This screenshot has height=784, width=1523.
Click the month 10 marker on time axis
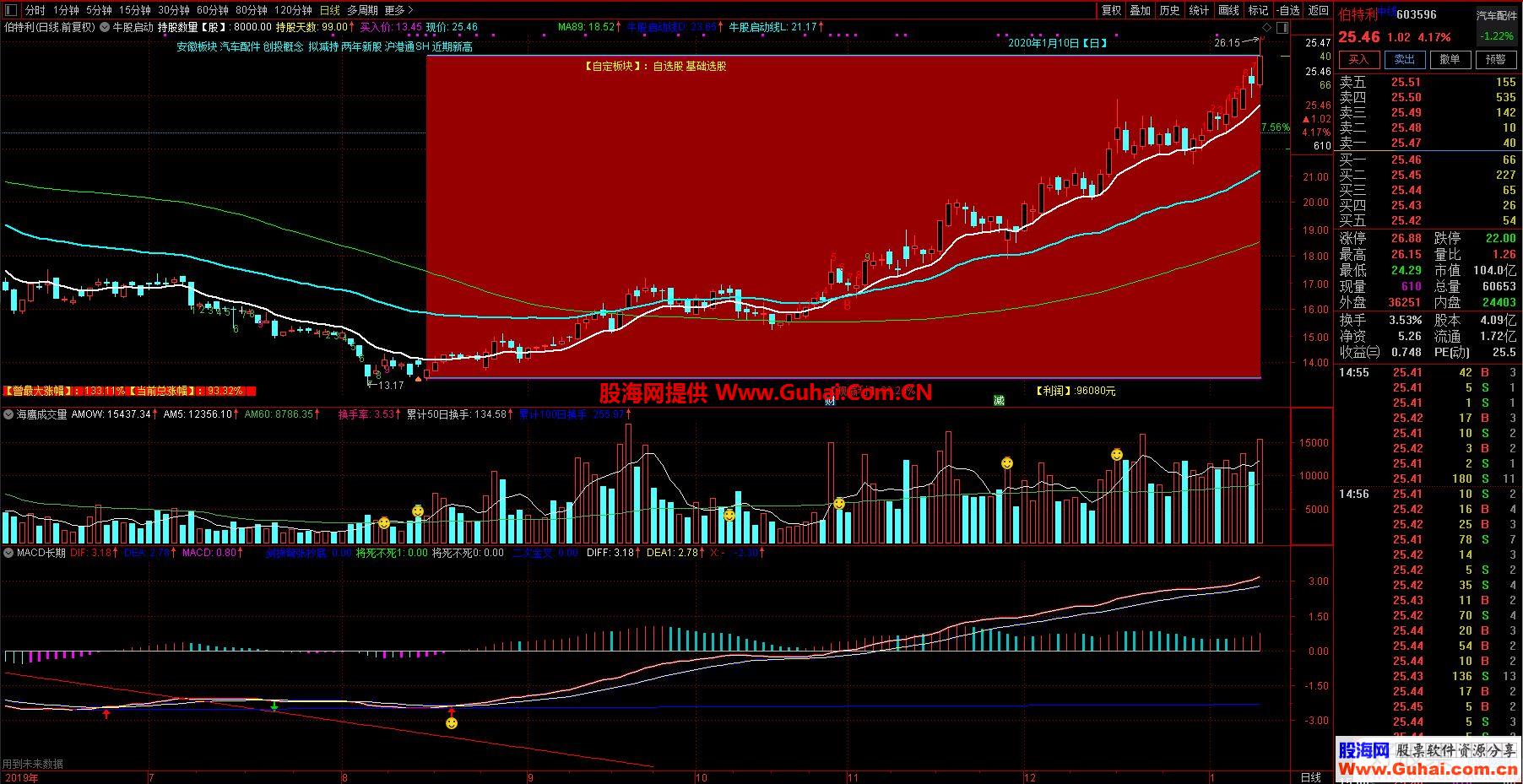[x=701, y=777]
